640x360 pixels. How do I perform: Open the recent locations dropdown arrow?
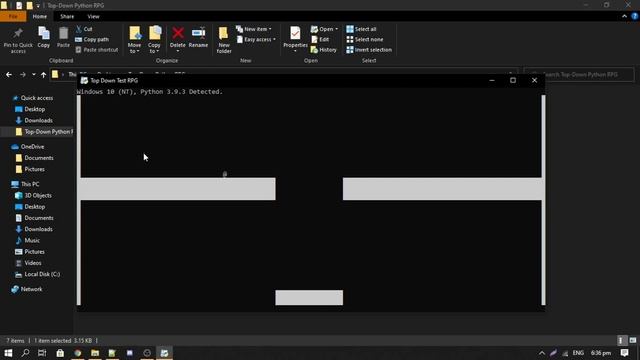click(x=34, y=75)
